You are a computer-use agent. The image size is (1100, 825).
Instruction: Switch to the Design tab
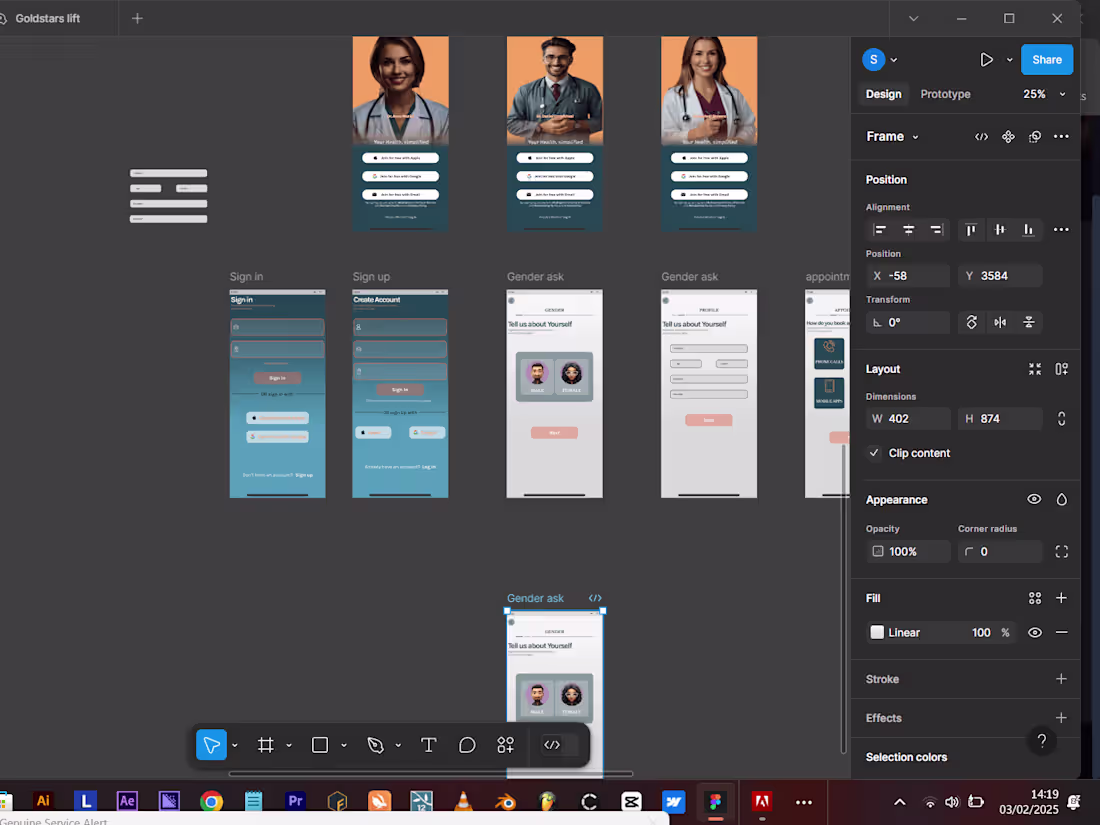tap(883, 94)
